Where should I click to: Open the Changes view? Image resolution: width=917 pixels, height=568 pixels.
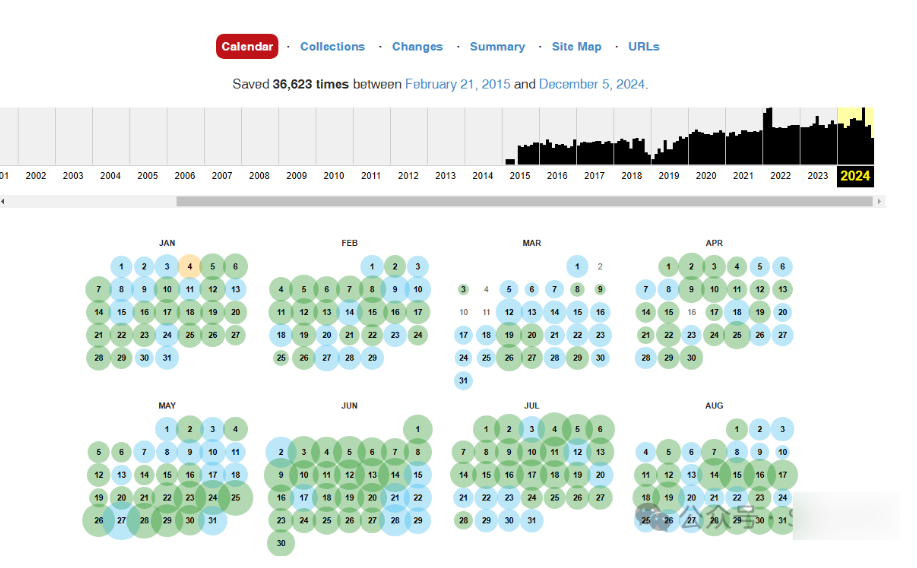click(417, 47)
